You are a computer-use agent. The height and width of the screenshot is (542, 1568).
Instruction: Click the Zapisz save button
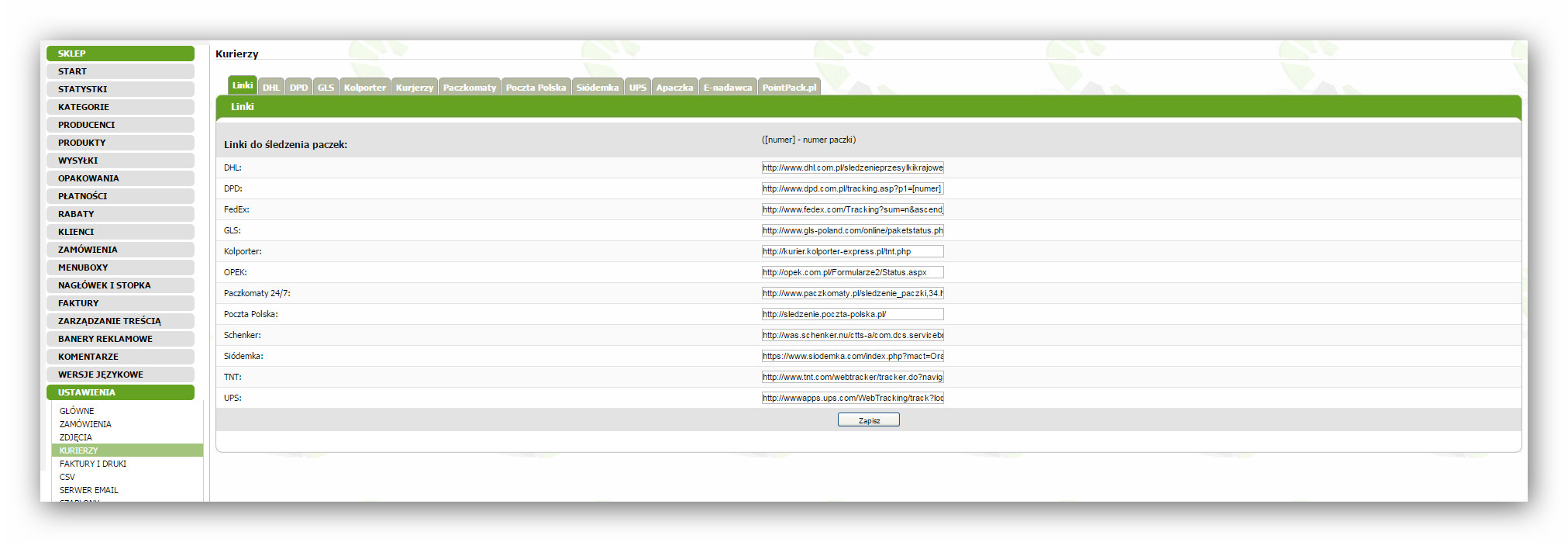coord(868,420)
